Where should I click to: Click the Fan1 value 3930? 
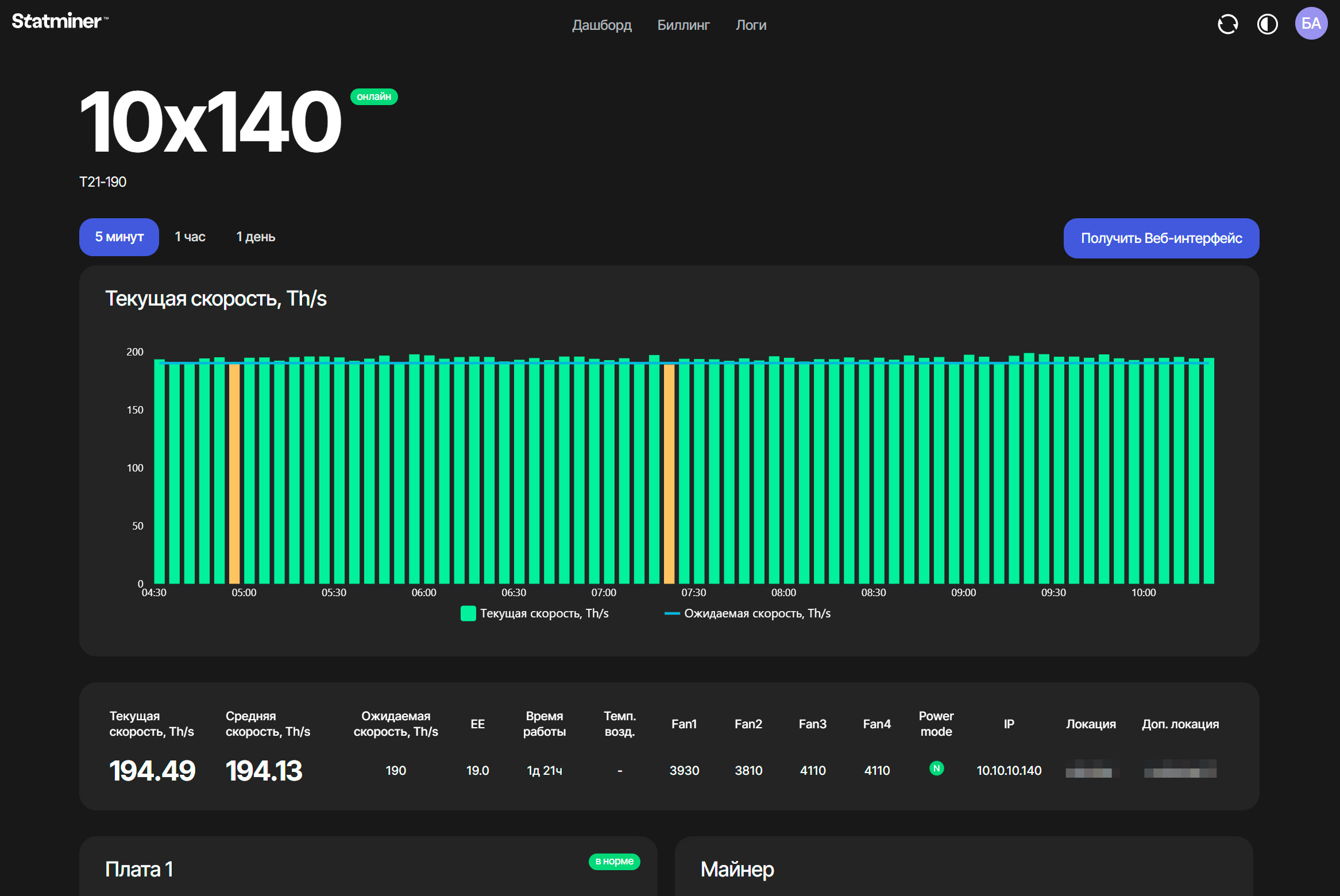684,770
